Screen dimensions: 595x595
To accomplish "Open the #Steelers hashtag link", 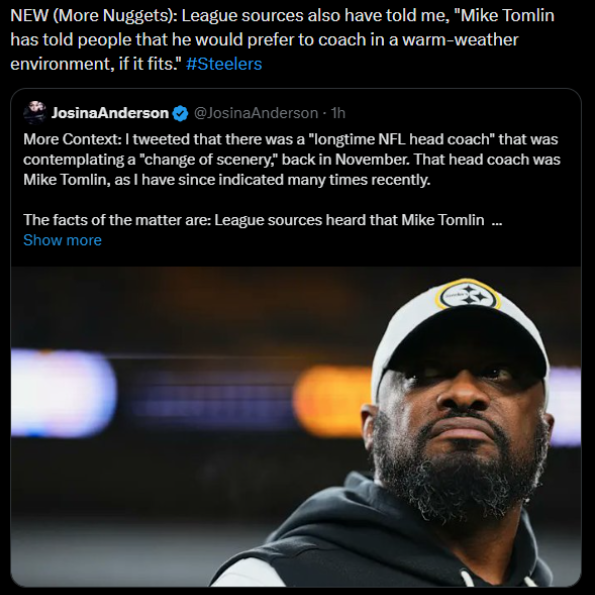I will (x=224, y=64).
